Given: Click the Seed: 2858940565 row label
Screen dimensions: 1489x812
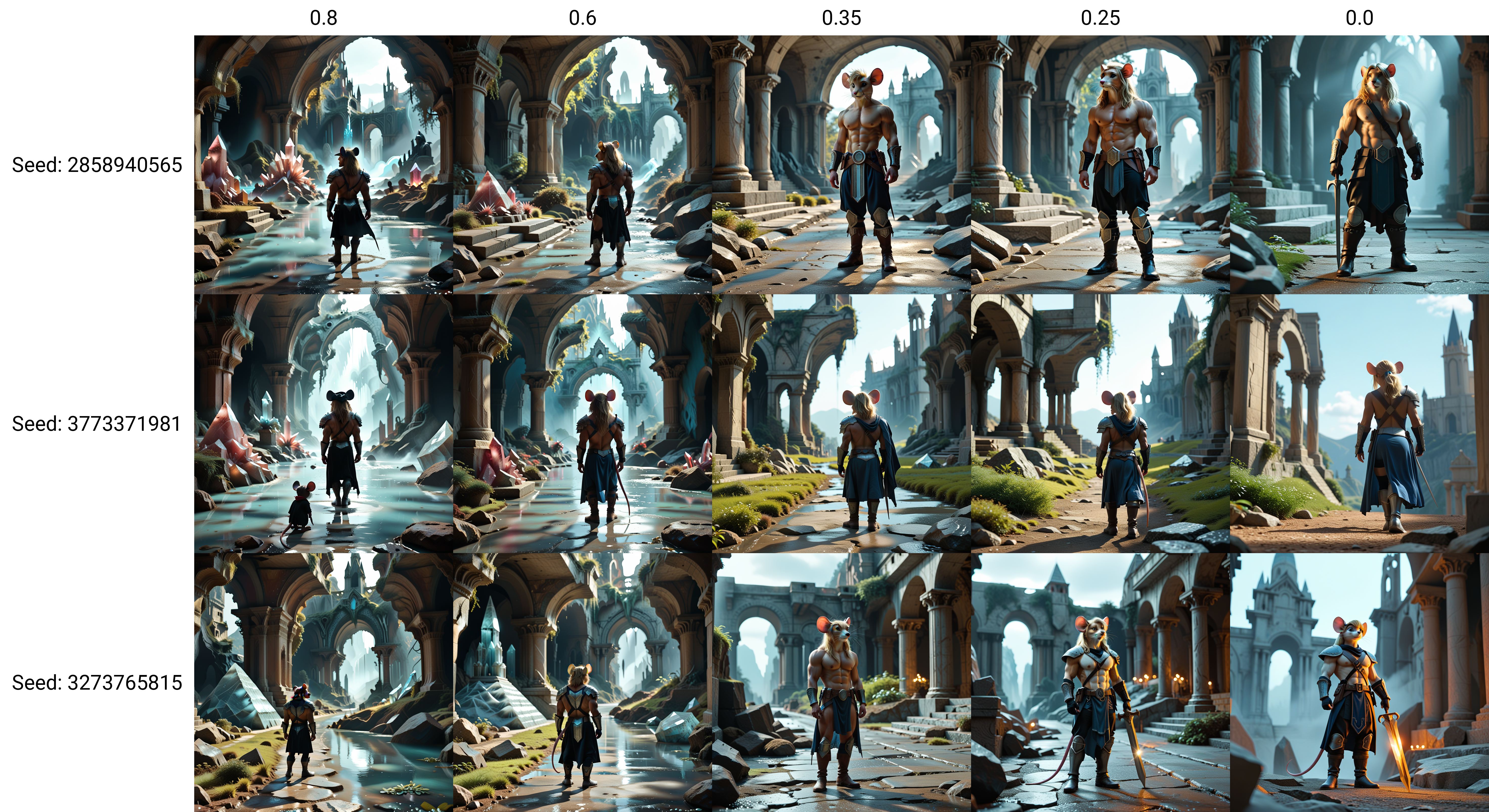Looking at the screenshot, I should [x=97, y=165].
